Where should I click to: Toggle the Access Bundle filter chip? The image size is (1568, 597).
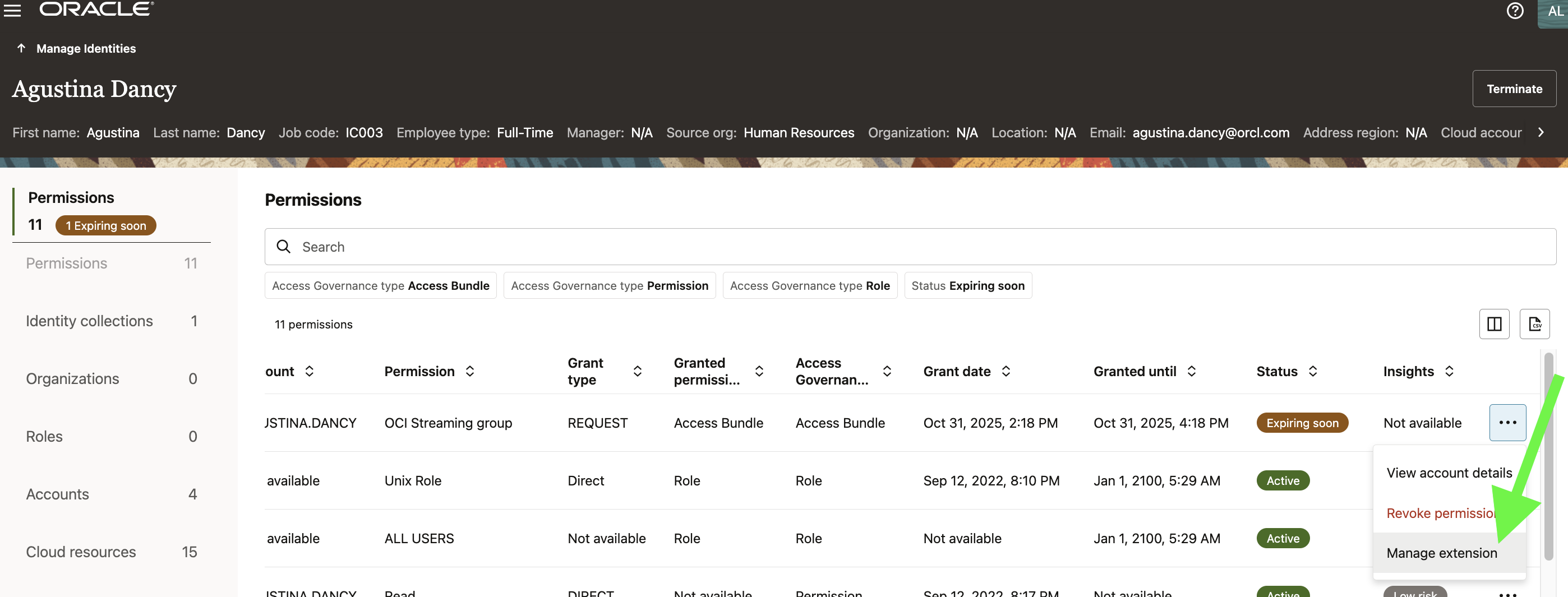pos(380,285)
